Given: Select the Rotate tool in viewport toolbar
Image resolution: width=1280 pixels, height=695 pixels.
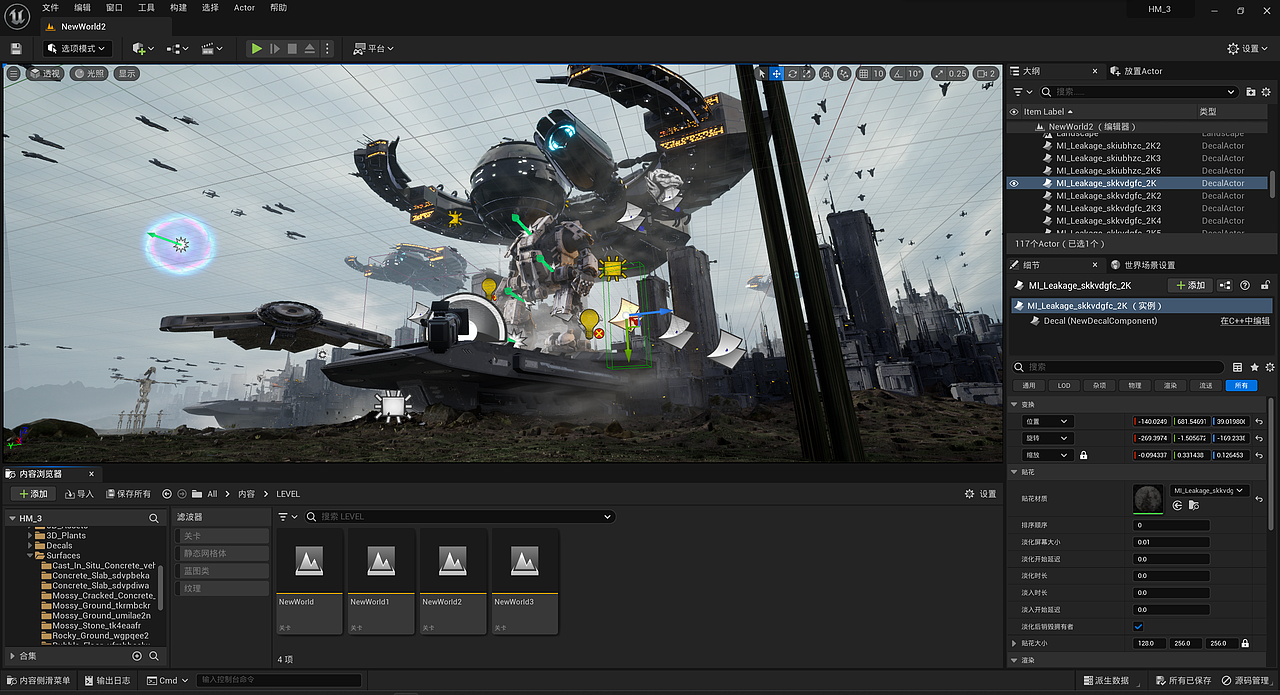Looking at the screenshot, I should coord(792,73).
